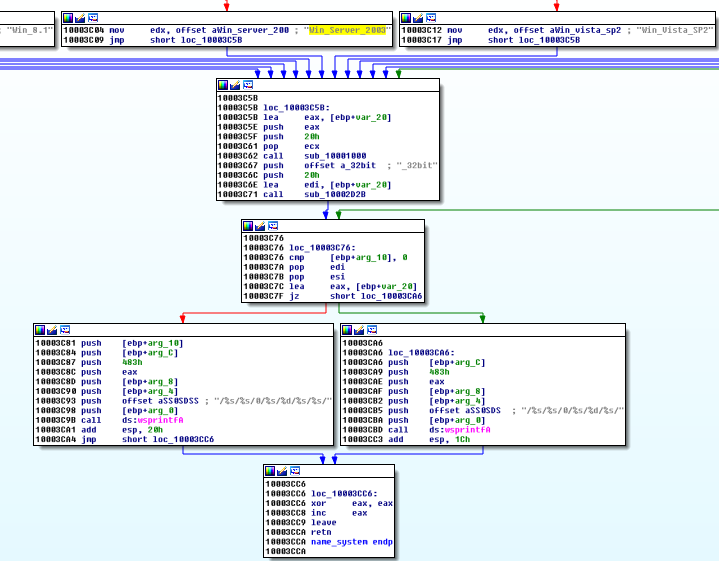
Task: Click pencil edit icon of loc_10003C76 block
Action: coord(260,226)
